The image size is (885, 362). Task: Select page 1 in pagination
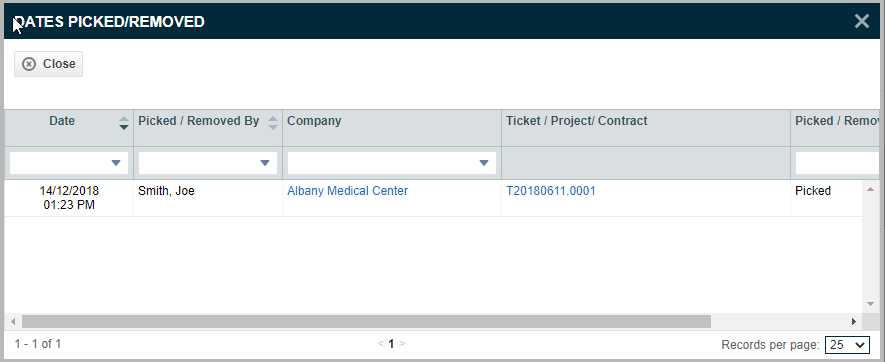coord(391,343)
